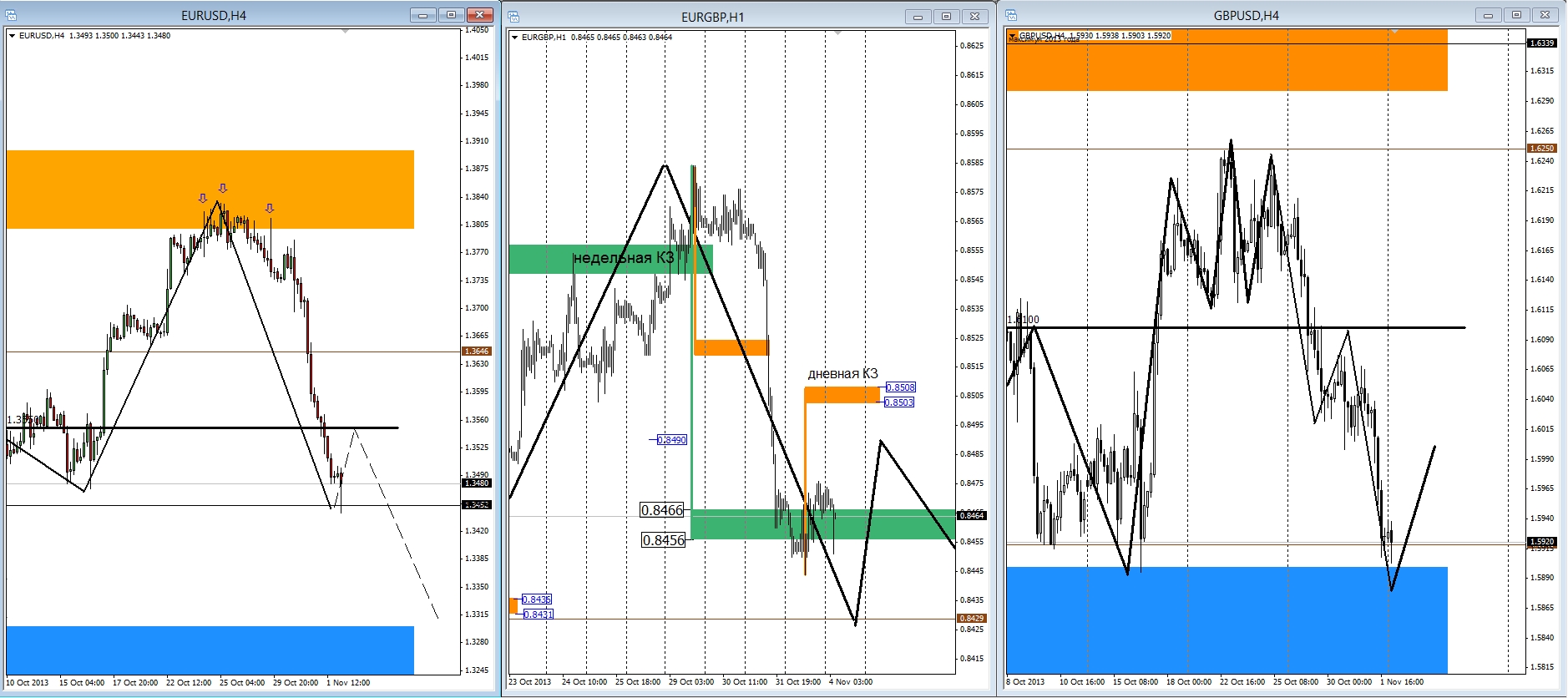
Task: Click the 0.8503 price tag on EURGBP
Action: [x=899, y=402]
